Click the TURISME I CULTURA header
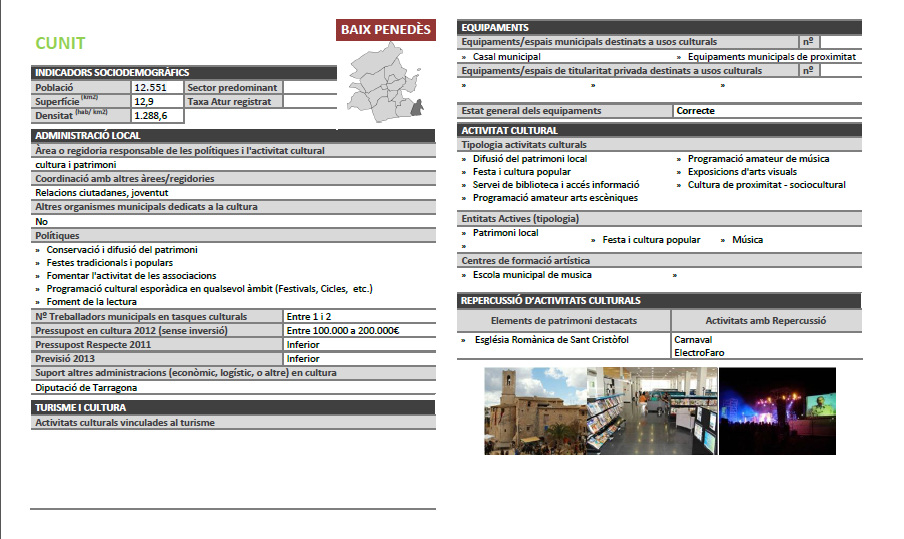The width and height of the screenshot is (904, 539). [x=233, y=408]
